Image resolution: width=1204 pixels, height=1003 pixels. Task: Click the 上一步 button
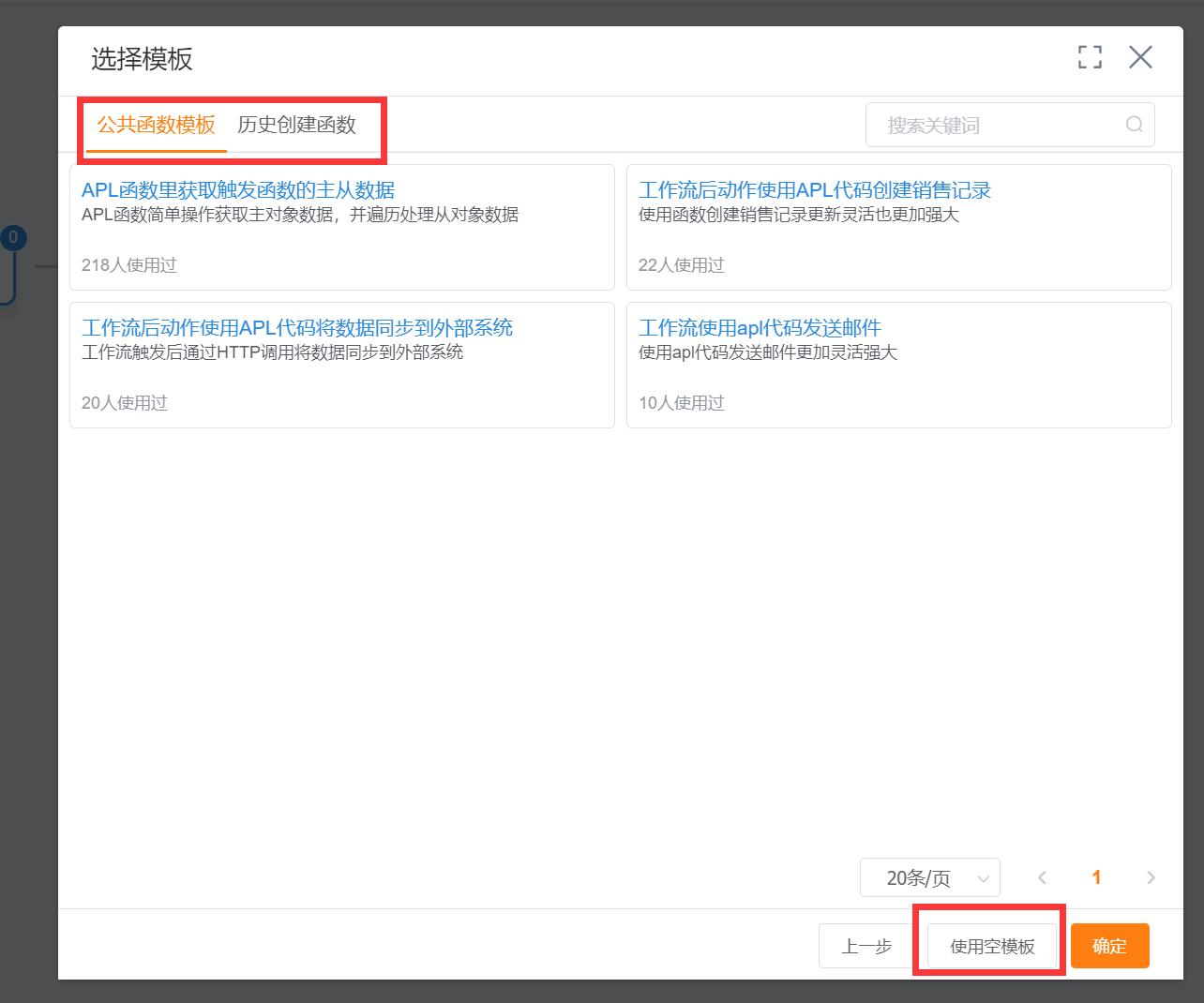(866, 946)
